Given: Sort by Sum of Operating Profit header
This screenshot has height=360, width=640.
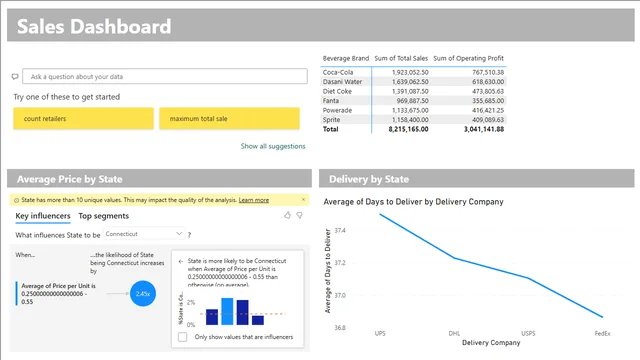Looking at the screenshot, I should pyautogui.click(x=469, y=58).
